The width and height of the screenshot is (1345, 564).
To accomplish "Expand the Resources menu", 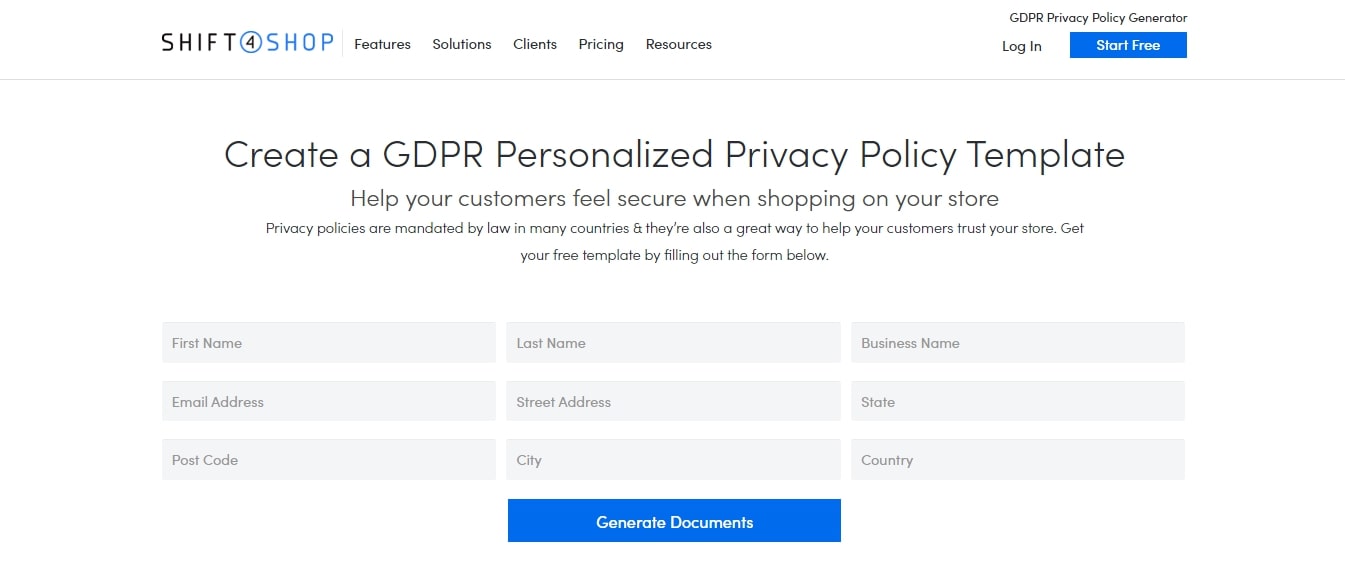I will coord(678,44).
